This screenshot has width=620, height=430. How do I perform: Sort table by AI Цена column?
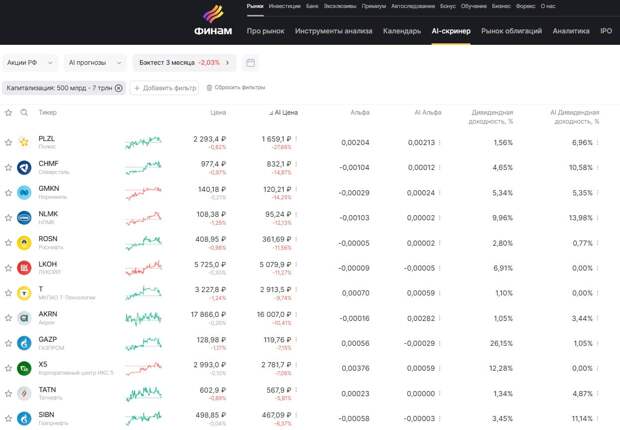coord(284,113)
